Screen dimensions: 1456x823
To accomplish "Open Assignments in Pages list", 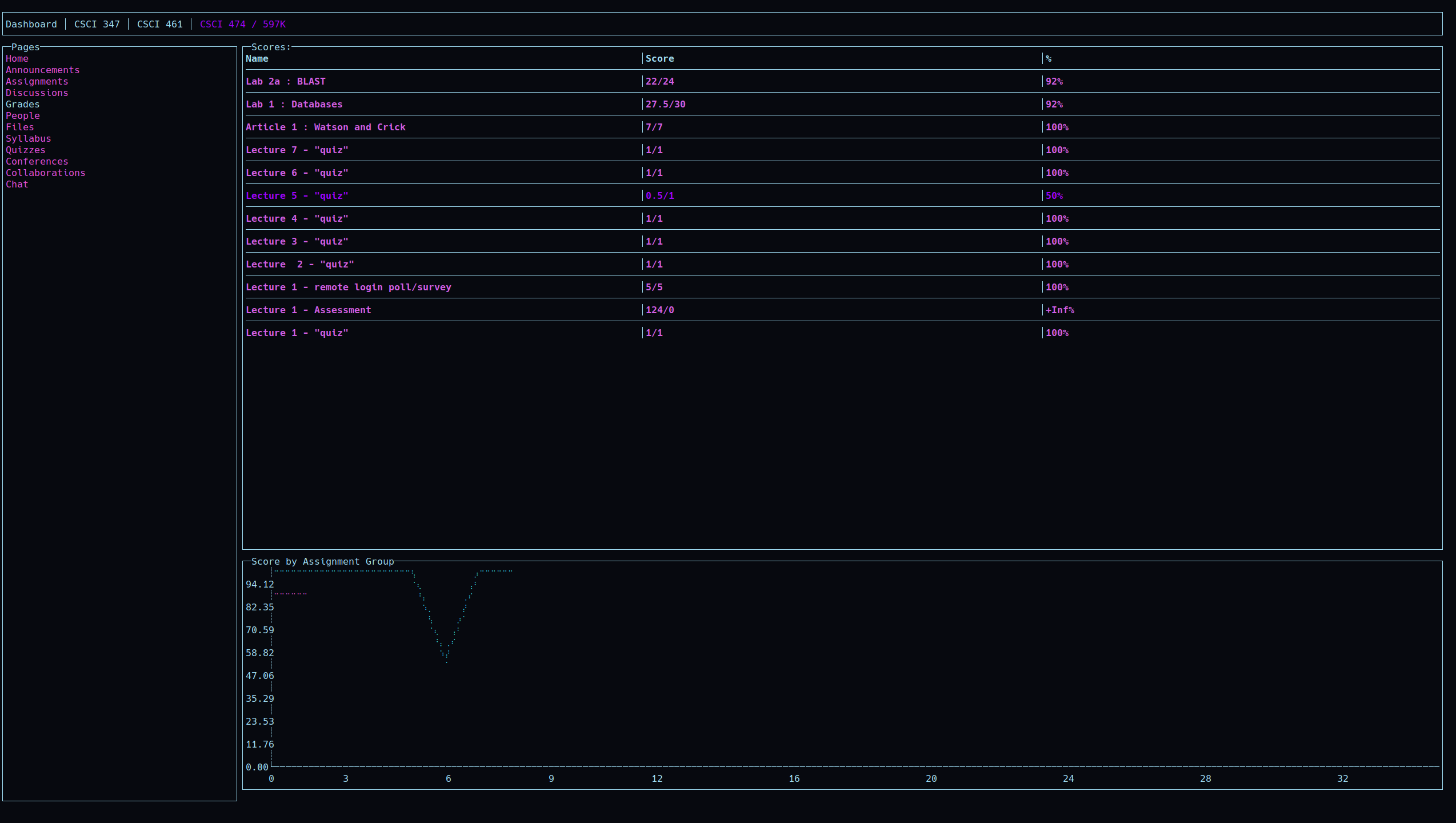I will coord(37,81).
